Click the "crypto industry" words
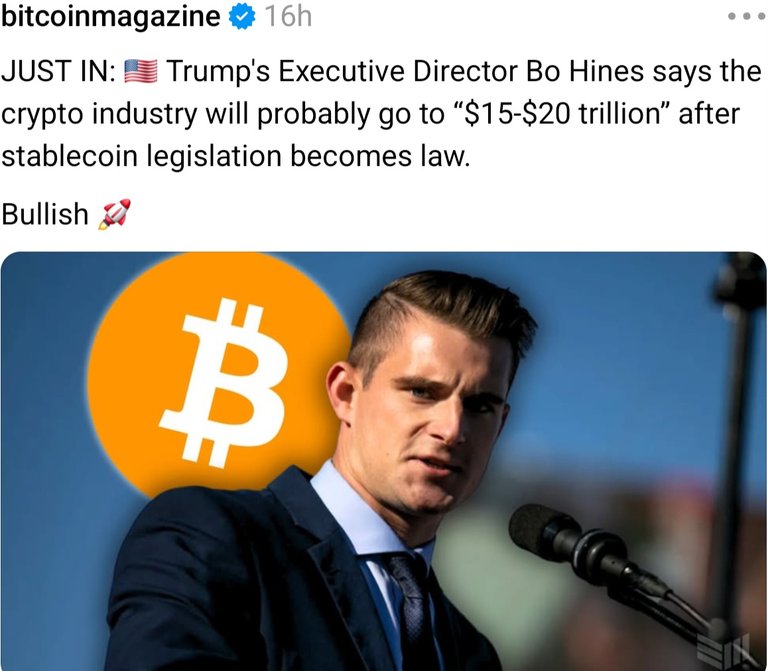This screenshot has height=671, width=768. [x=99, y=115]
